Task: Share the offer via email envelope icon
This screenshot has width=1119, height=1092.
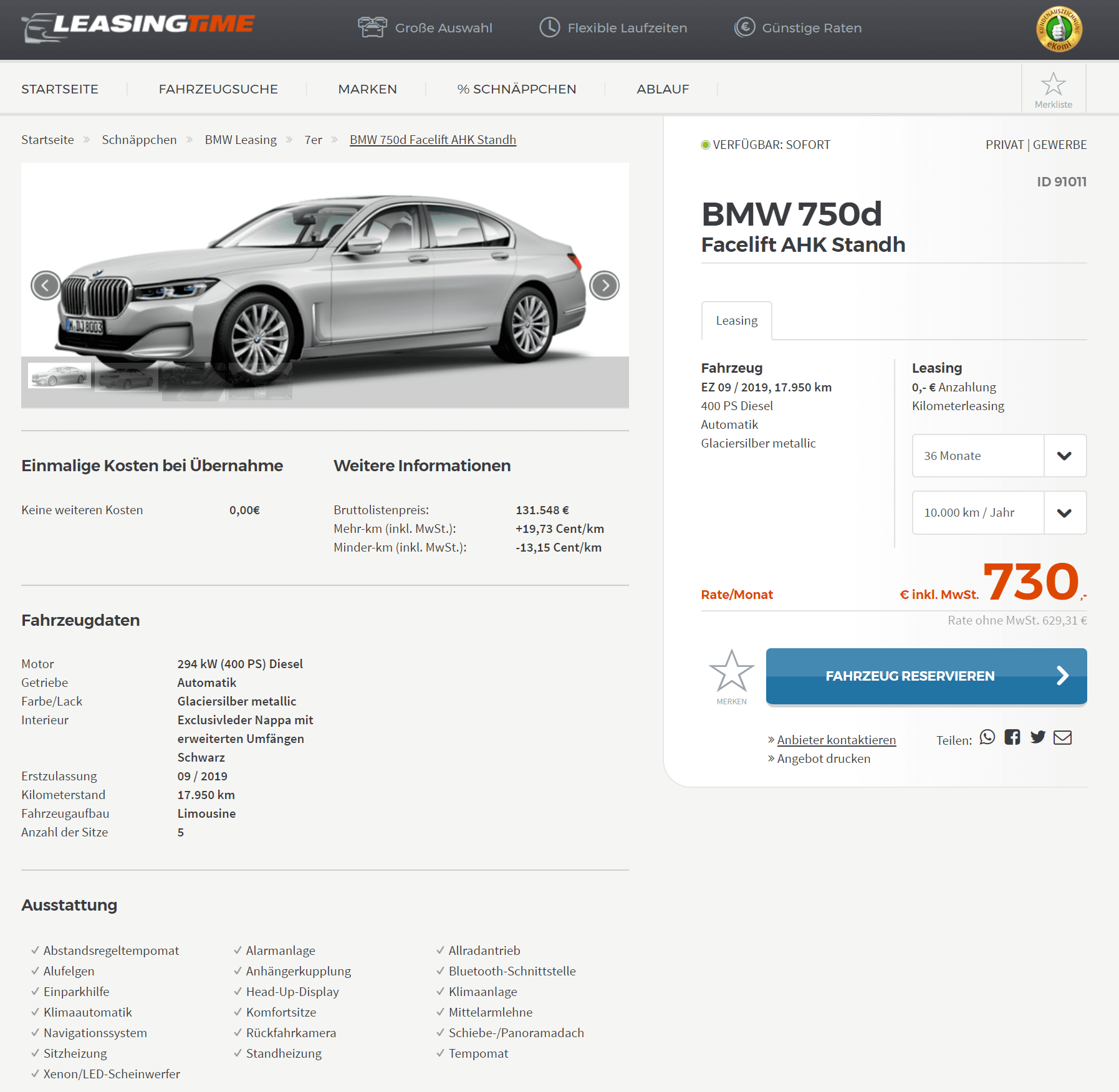Action: tap(1063, 737)
